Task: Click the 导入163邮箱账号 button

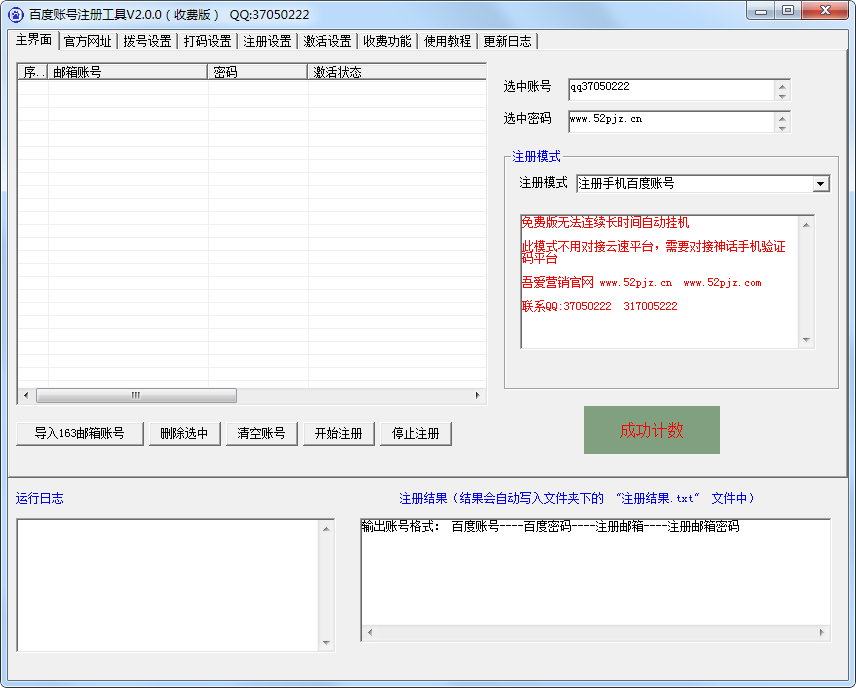Action: 79,433
